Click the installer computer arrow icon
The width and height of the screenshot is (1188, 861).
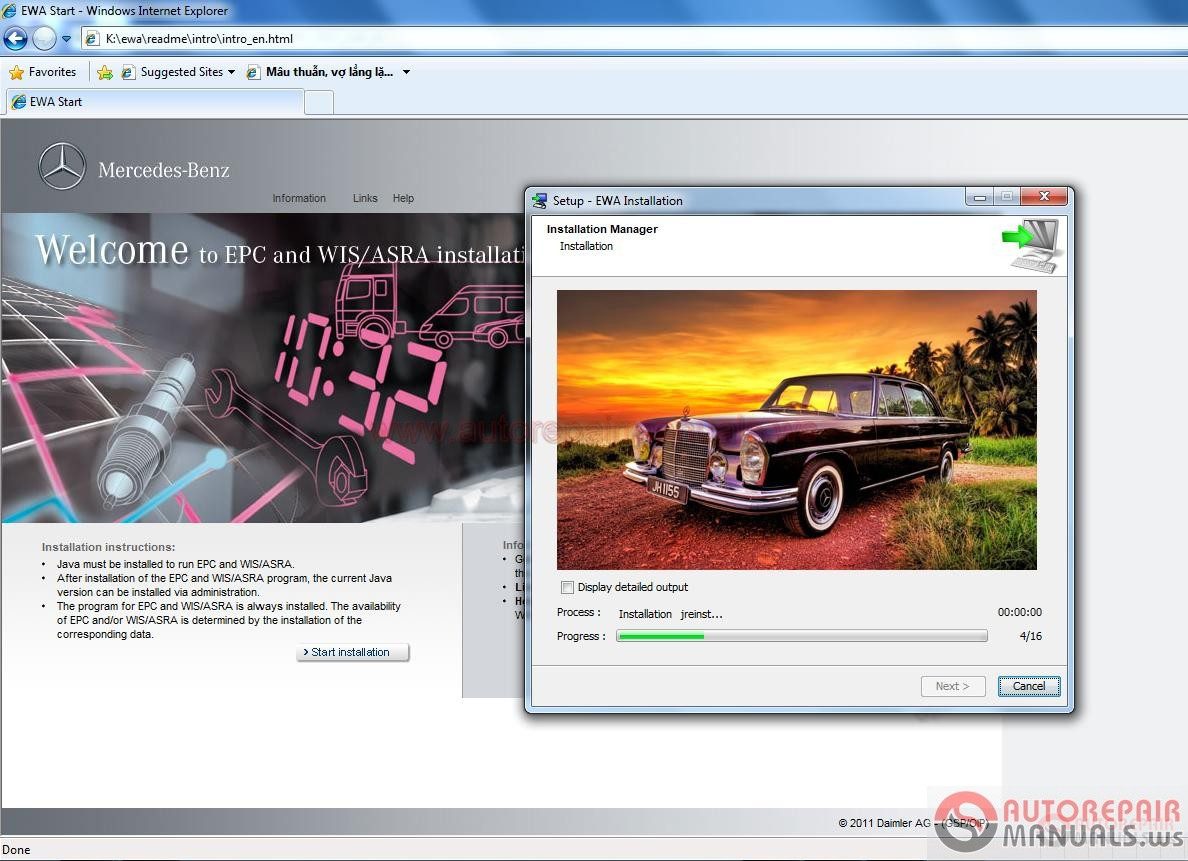pyautogui.click(x=1030, y=245)
